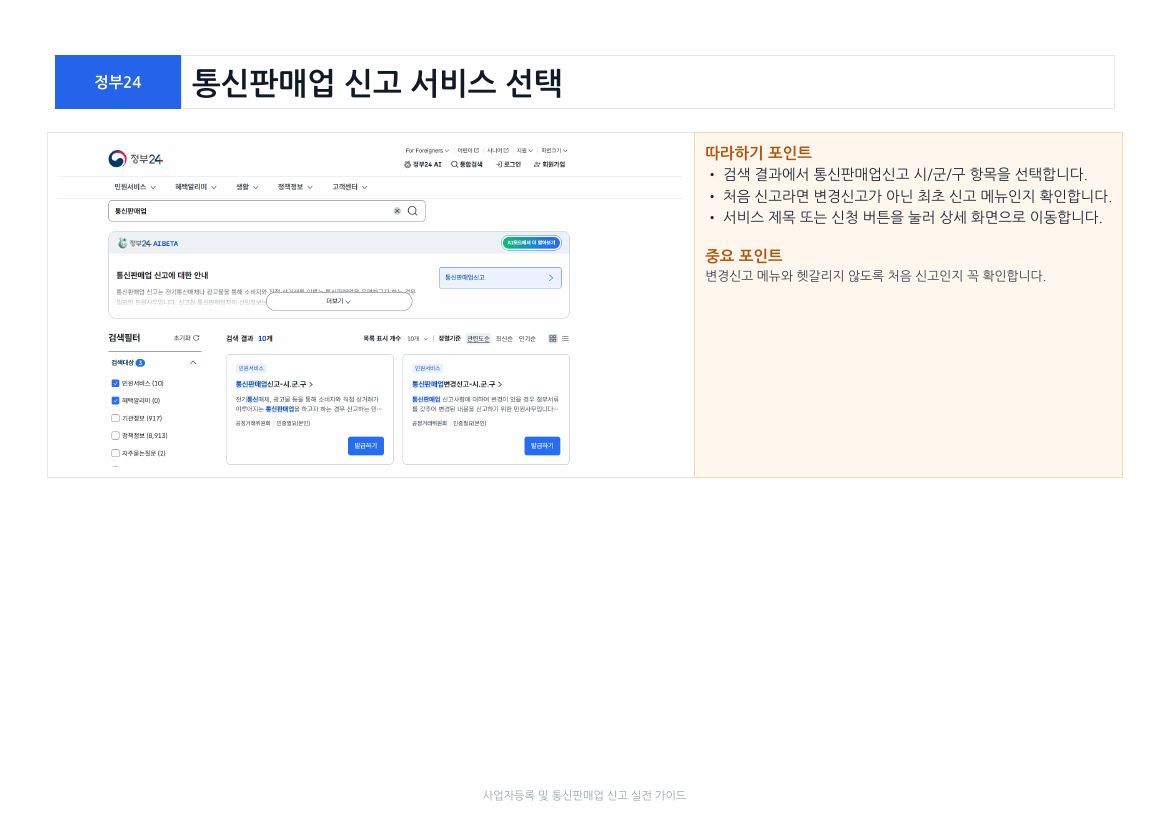Open 정부24 AI from header
The image size is (1170, 827).
(423, 164)
